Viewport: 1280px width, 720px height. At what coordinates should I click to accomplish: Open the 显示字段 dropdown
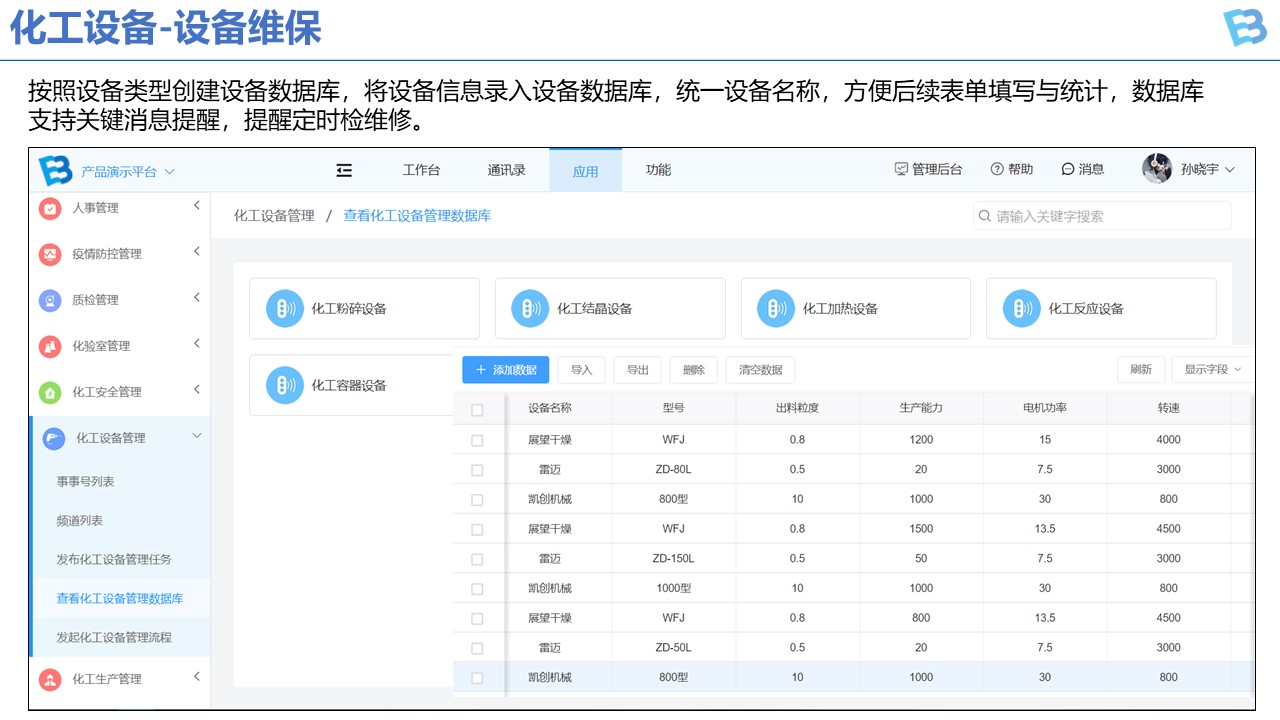(x=1212, y=370)
